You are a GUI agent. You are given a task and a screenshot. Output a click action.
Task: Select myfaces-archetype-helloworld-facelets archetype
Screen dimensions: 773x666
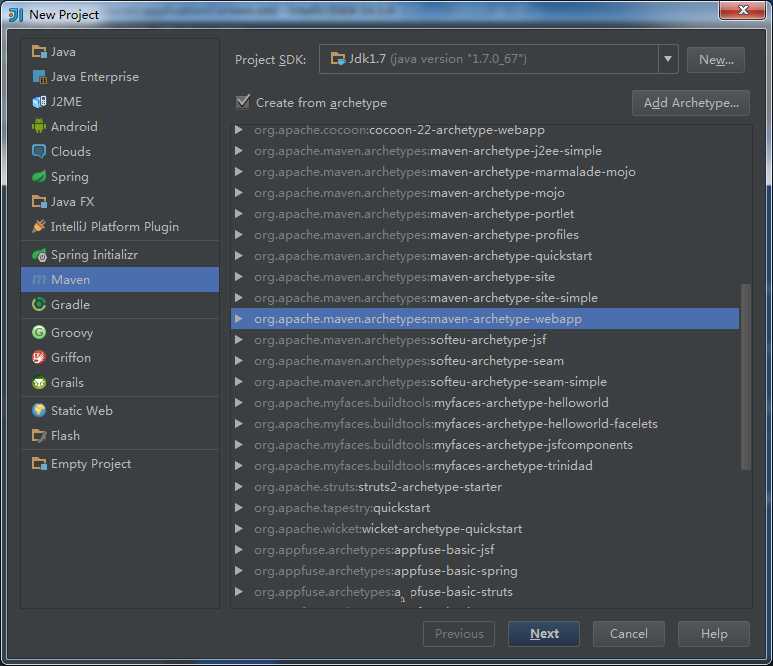tap(485, 423)
